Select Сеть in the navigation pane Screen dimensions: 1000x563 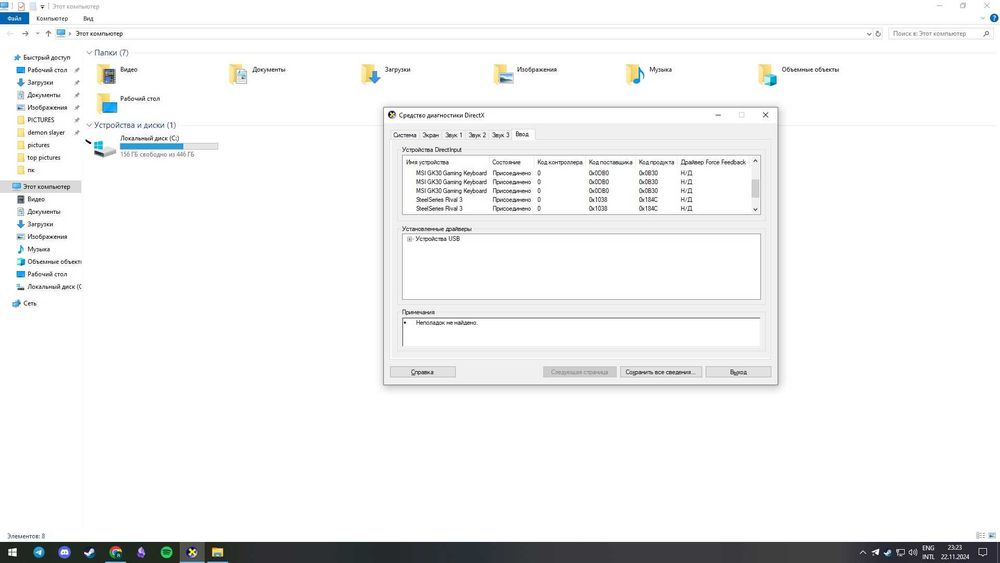[x=29, y=303]
